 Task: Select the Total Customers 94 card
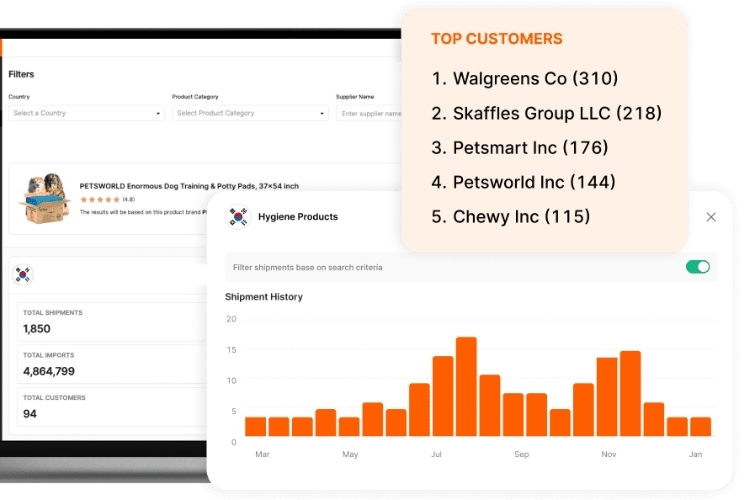[110, 406]
